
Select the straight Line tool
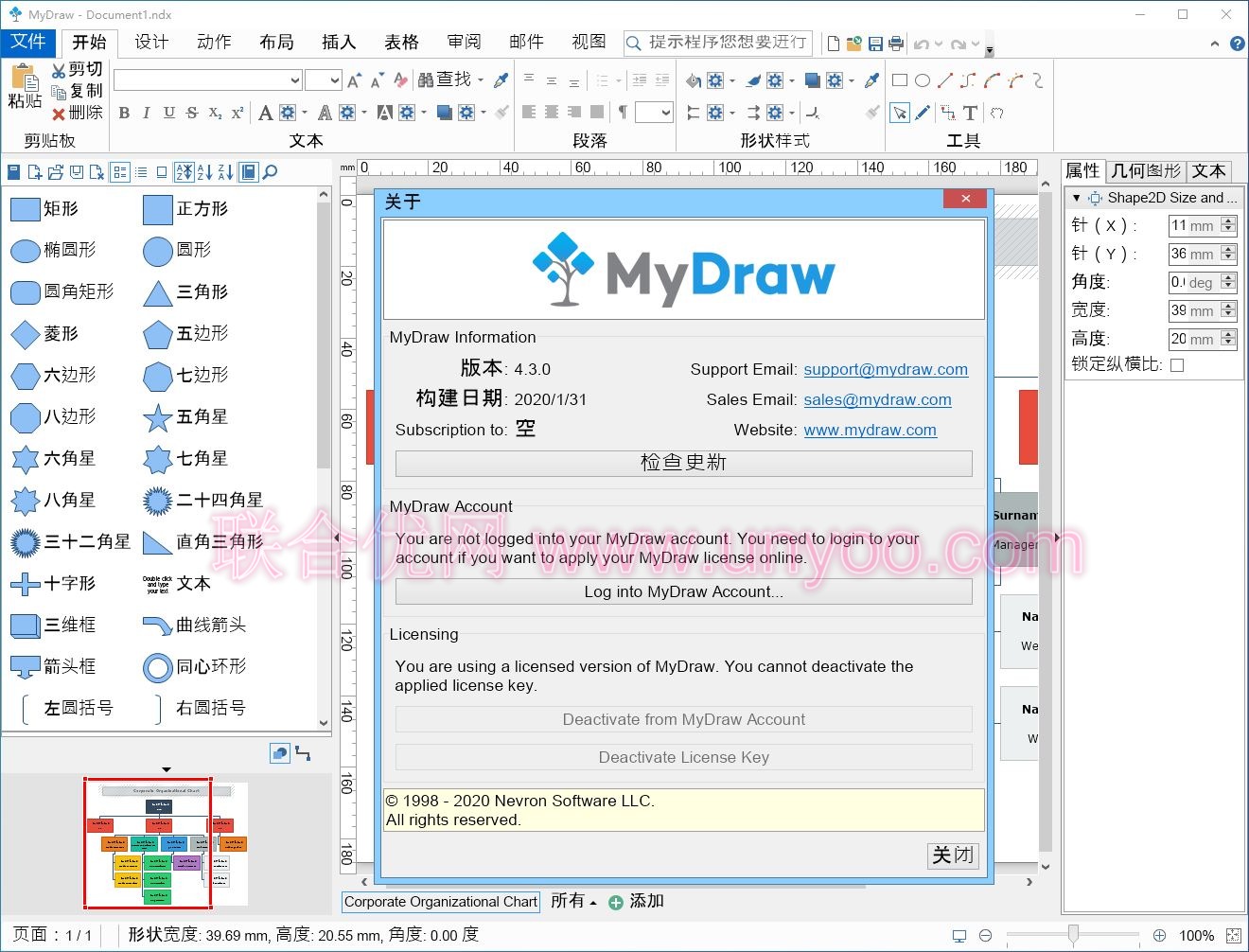(x=945, y=81)
